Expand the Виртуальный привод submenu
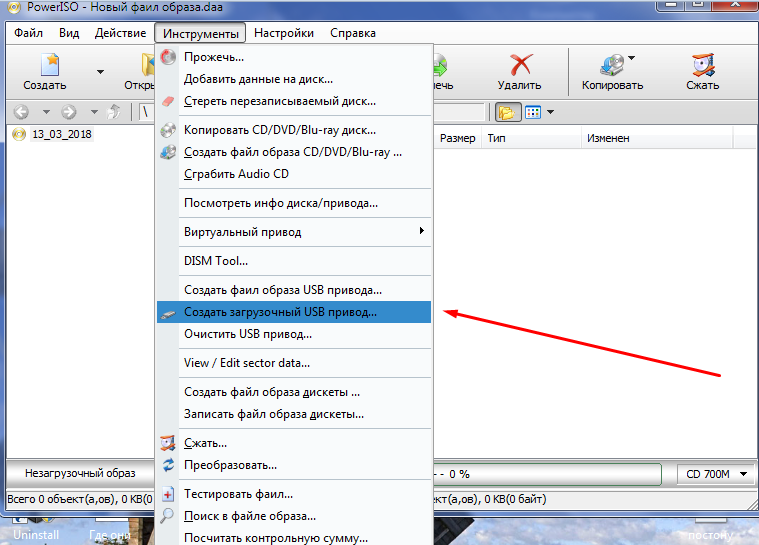 coord(294,232)
